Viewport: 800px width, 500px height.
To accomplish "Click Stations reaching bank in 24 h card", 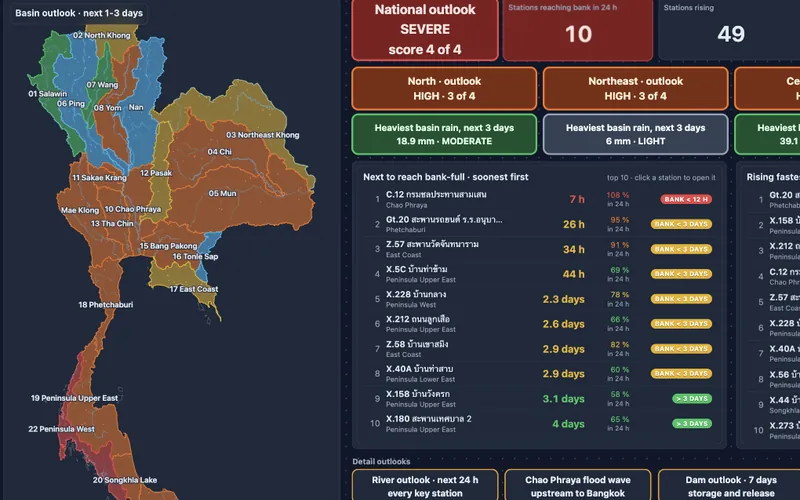I will [578, 30].
